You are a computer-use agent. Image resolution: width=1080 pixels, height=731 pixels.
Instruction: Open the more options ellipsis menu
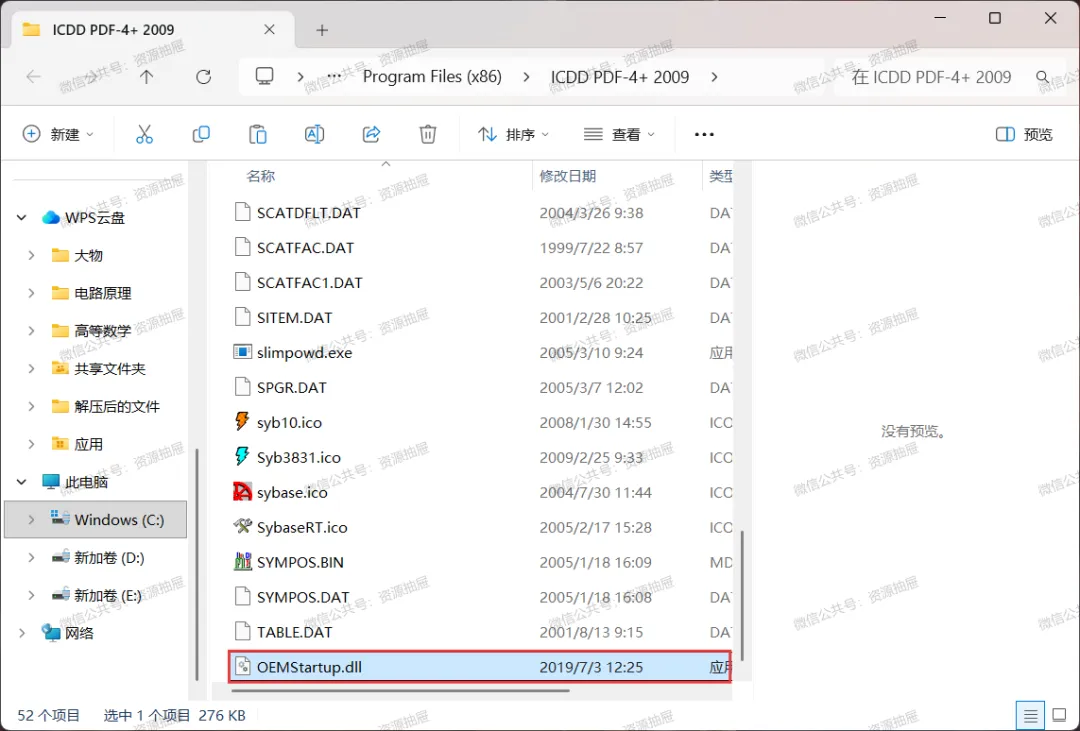[704, 134]
